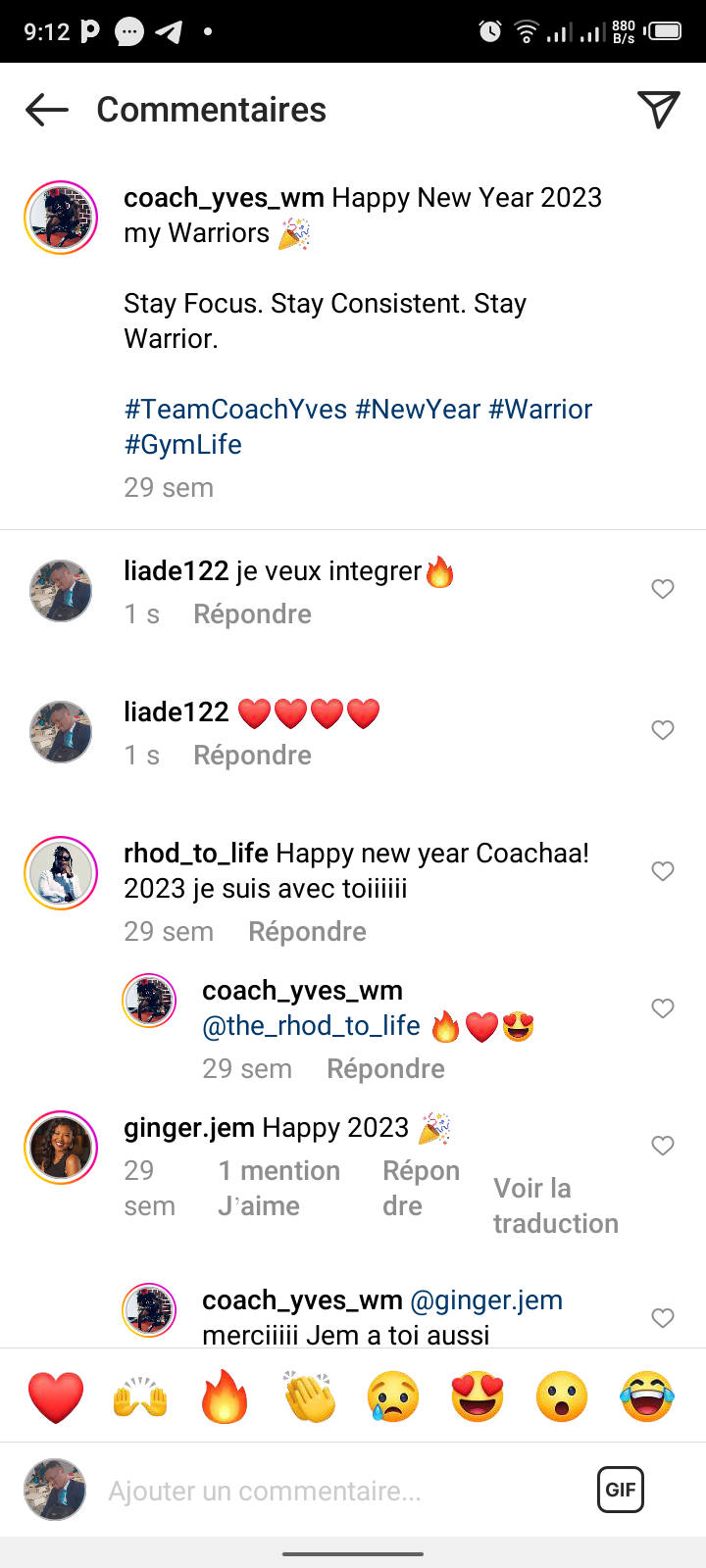
Task: Open the @the_rhod_to_life mention
Action: click(x=311, y=1026)
